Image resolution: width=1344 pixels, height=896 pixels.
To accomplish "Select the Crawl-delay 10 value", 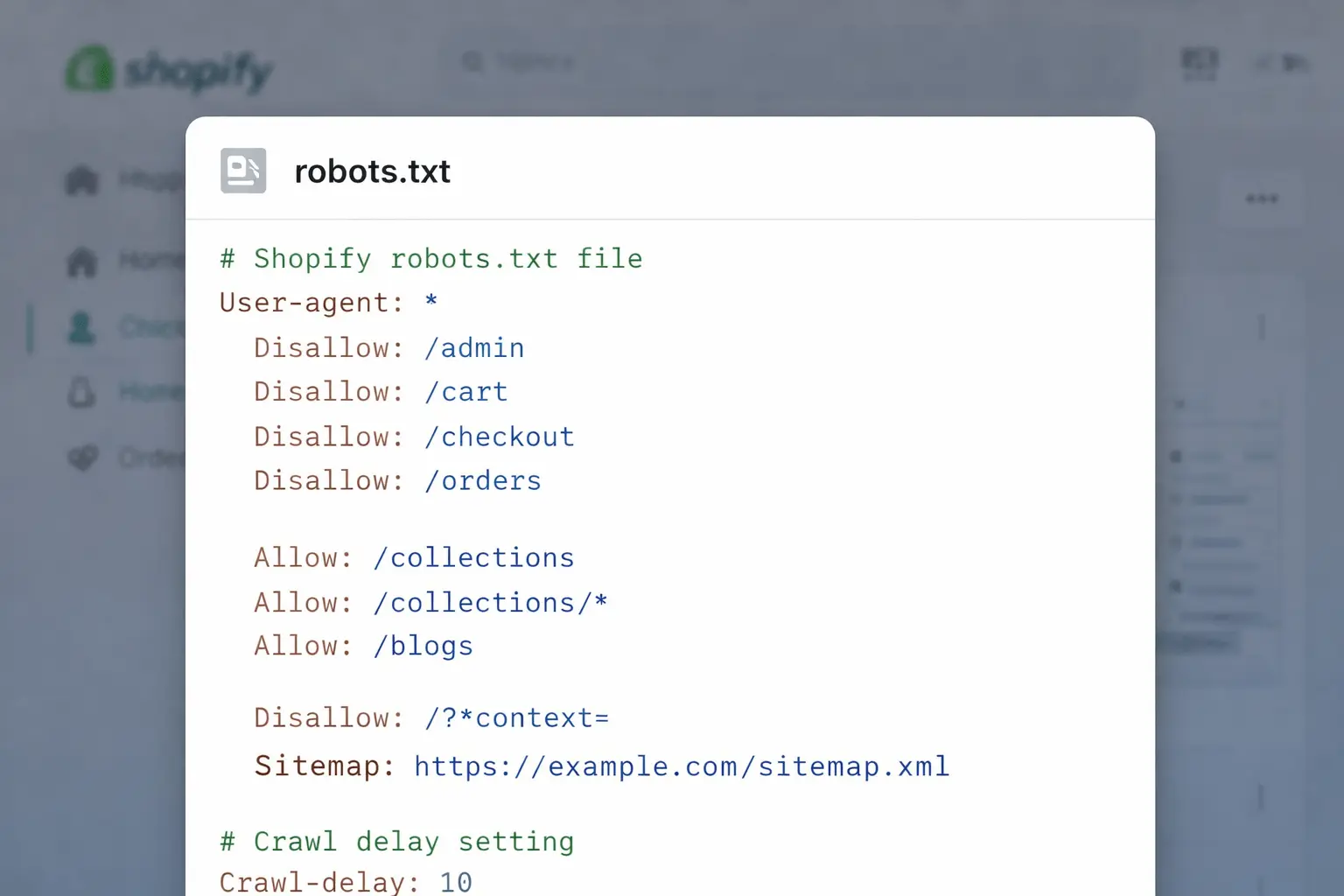I will [455, 882].
